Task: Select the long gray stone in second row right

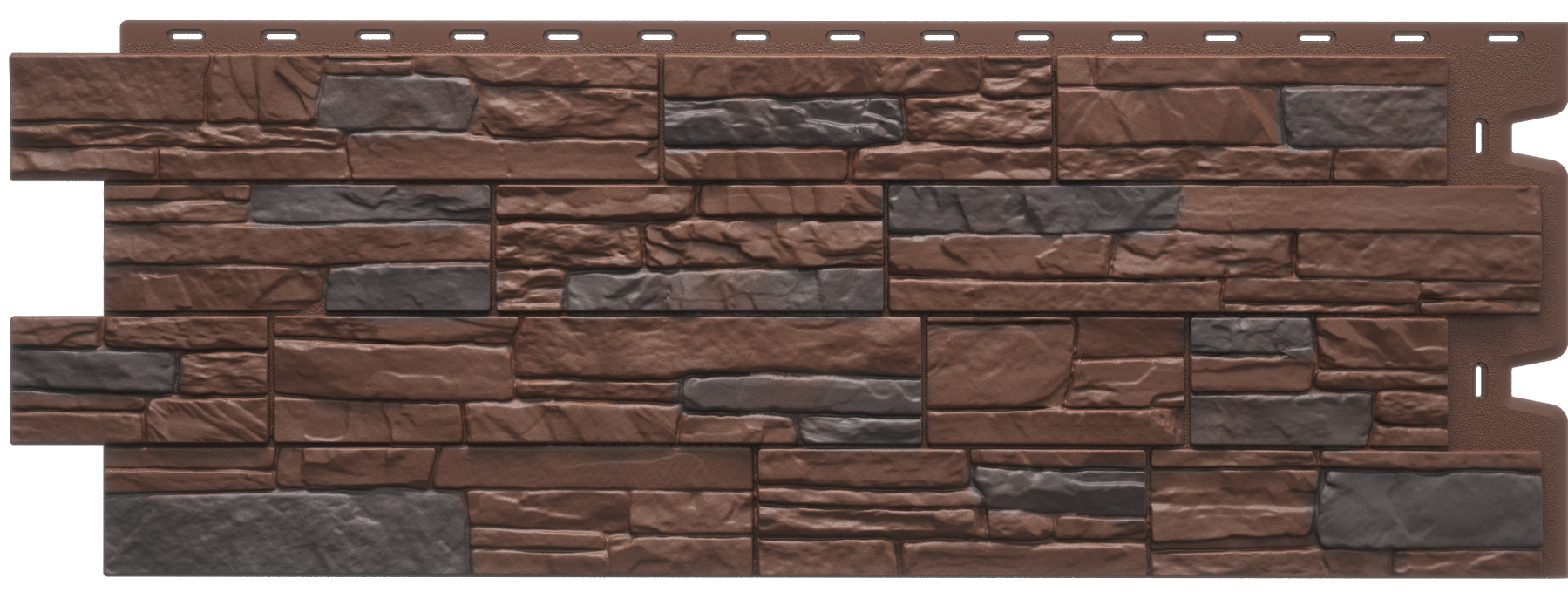Action: [x=1033, y=210]
